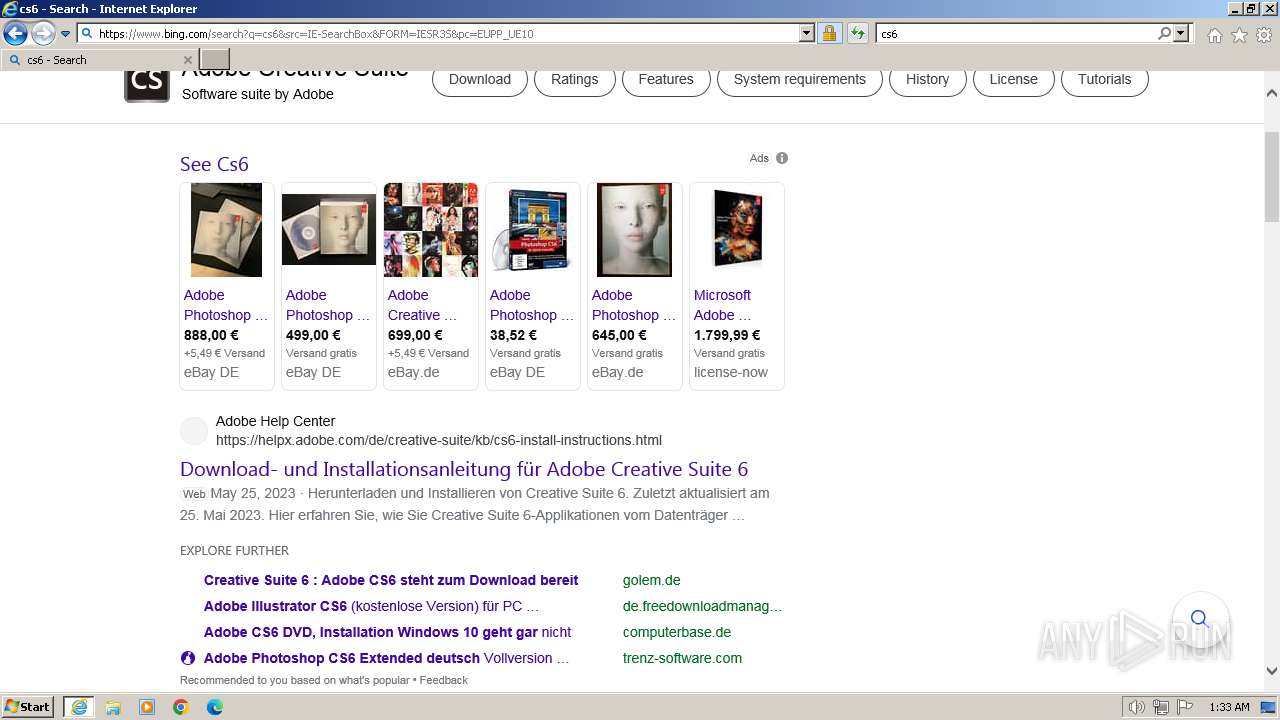The image size is (1280, 720).
Task: Select the Features pill button
Action: click(666, 79)
